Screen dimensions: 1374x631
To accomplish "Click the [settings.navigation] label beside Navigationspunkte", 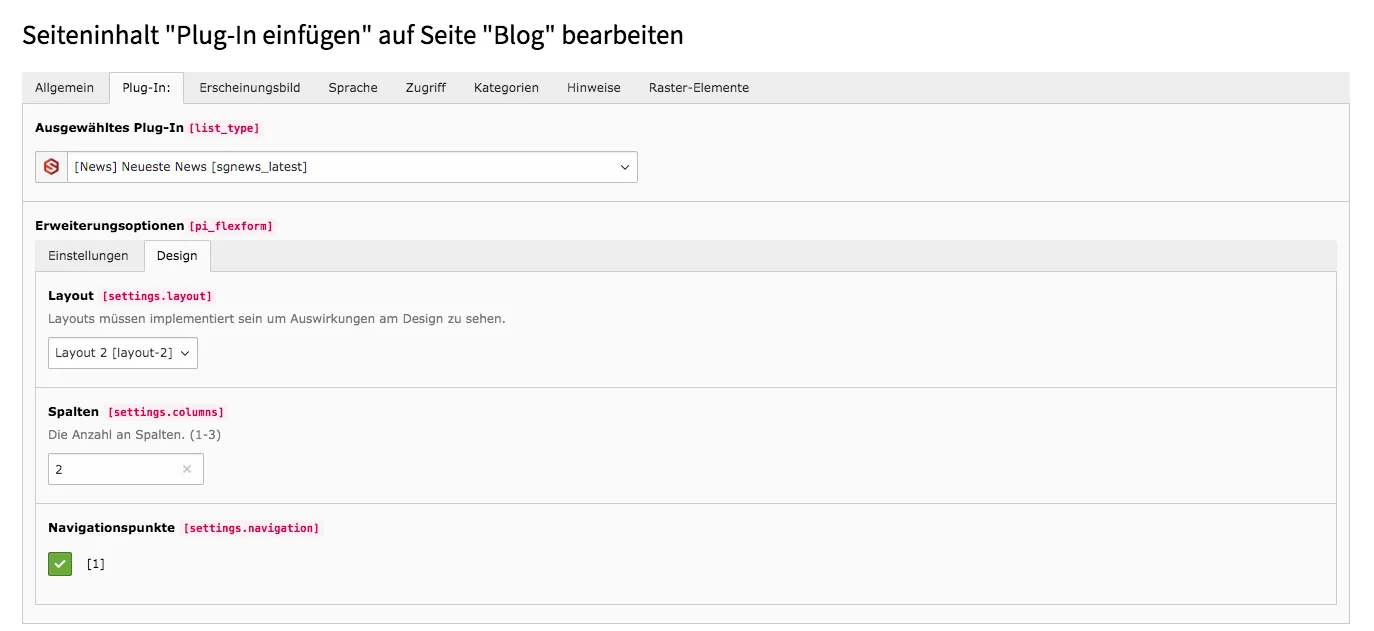I will (x=251, y=527).
